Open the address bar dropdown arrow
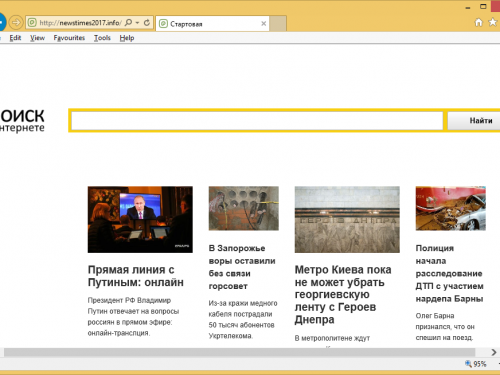500x375 pixels. (x=137, y=23)
